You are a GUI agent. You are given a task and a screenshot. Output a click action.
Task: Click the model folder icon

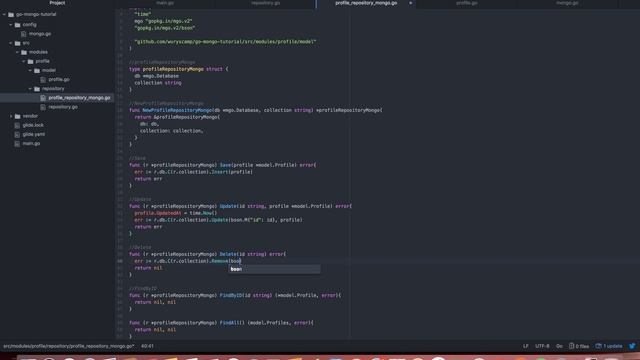point(37,71)
